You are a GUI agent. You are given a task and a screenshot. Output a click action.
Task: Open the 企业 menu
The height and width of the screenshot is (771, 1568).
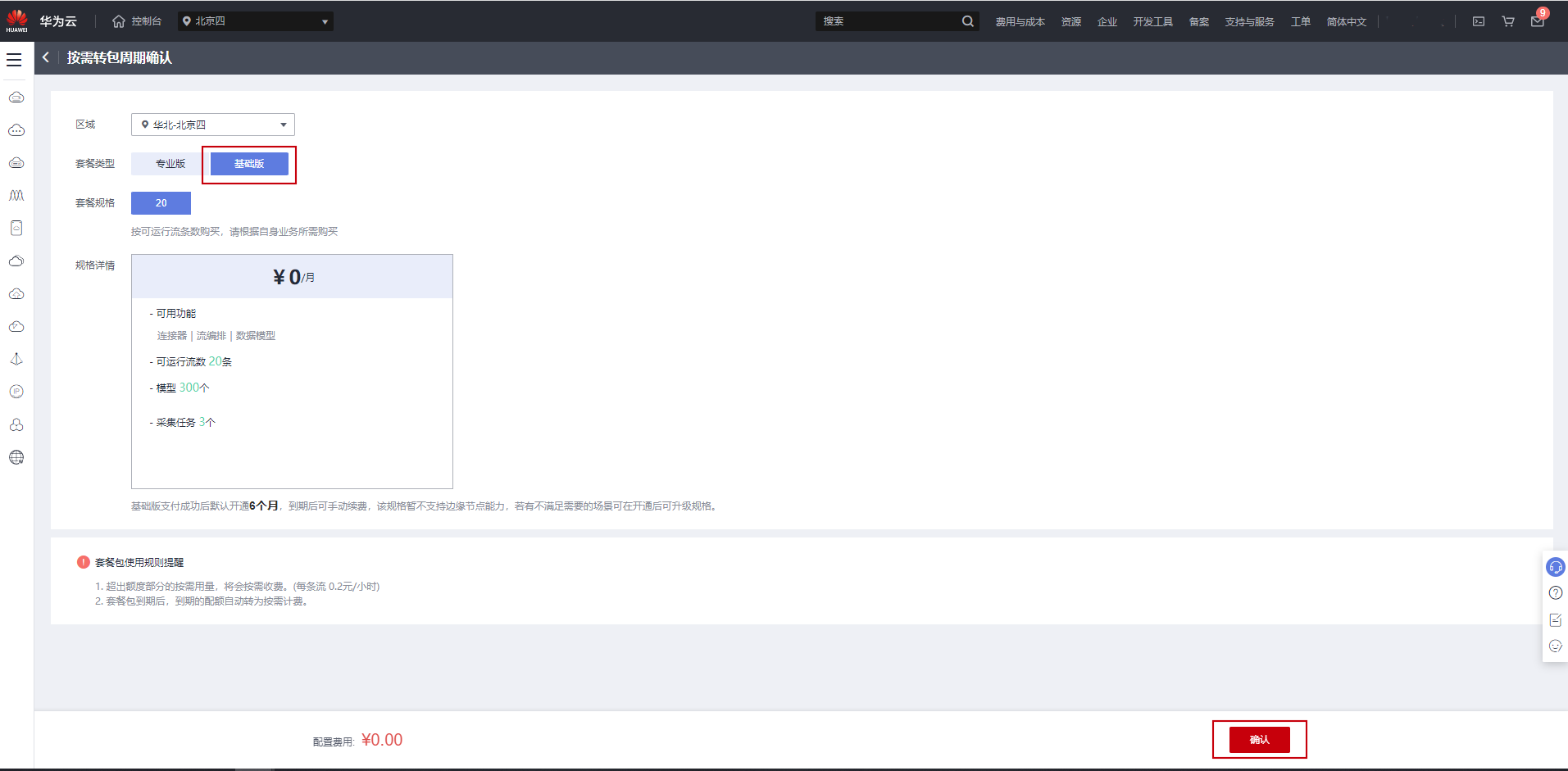point(1107,22)
